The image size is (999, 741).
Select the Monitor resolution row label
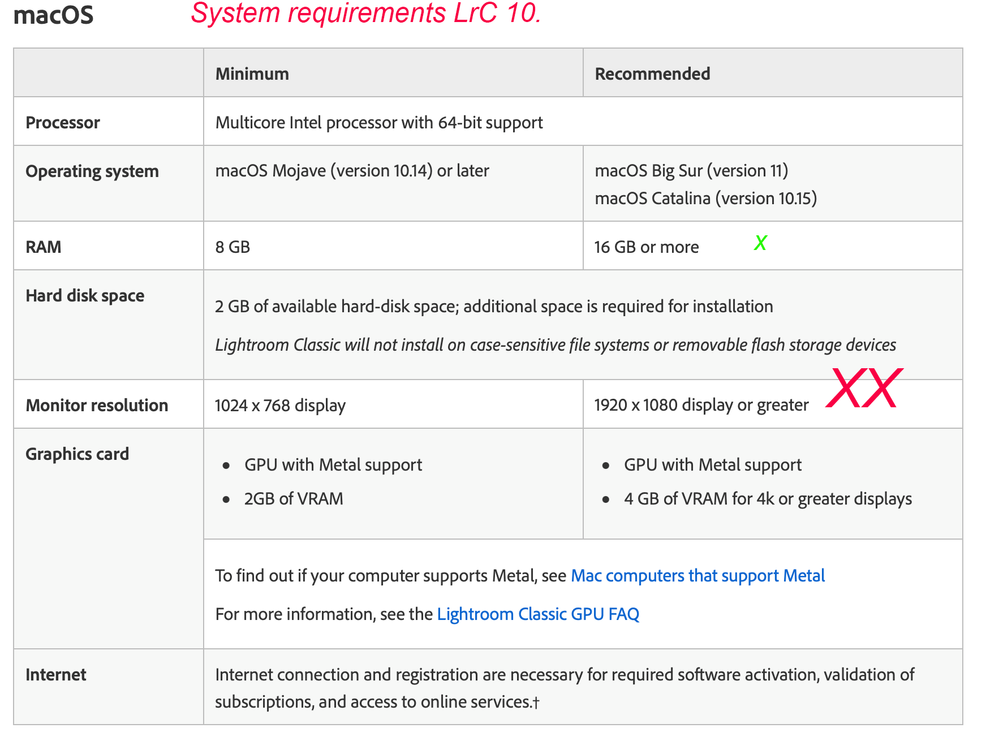tap(97, 405)
